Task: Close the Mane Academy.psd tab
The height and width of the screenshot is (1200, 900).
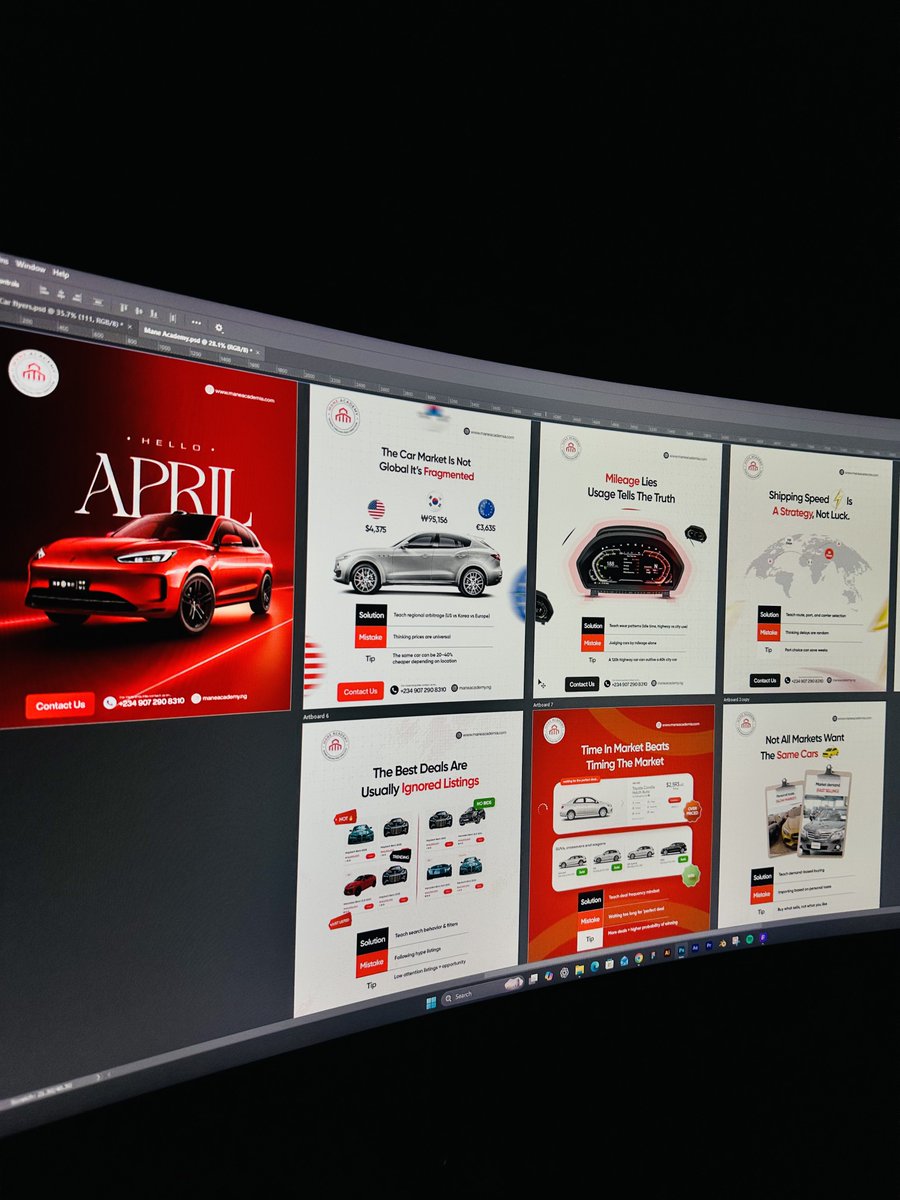Action: (258, 353)
